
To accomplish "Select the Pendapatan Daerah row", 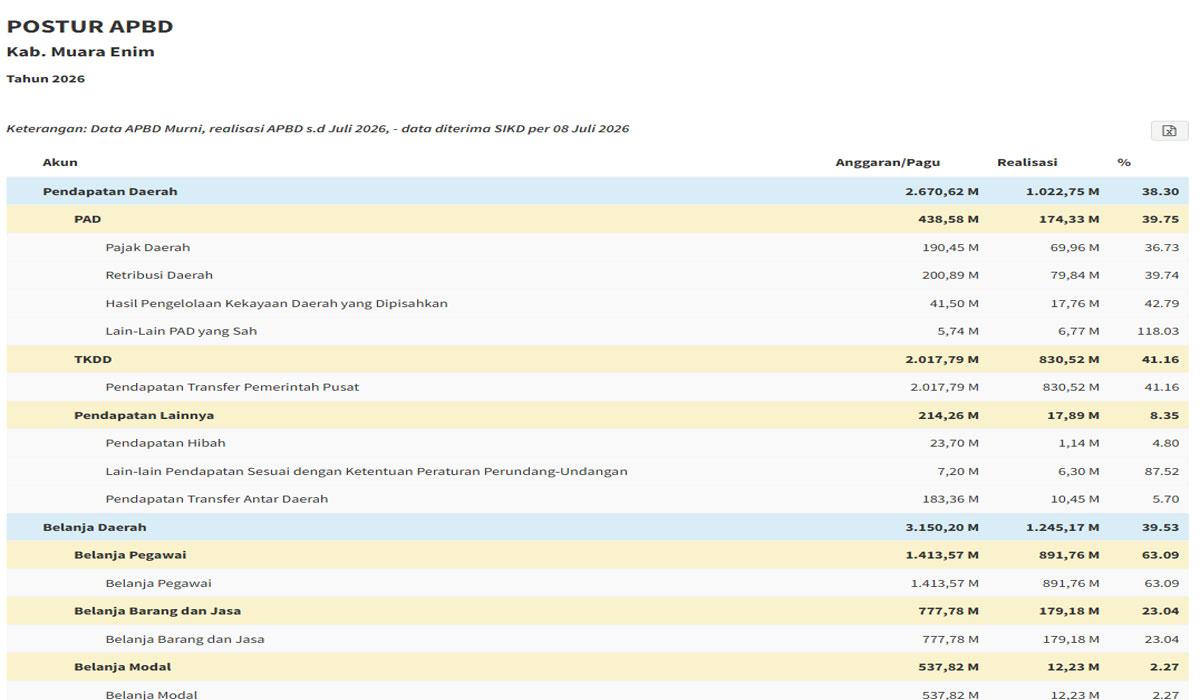I will pyautogui.click(x=598, y=192).
